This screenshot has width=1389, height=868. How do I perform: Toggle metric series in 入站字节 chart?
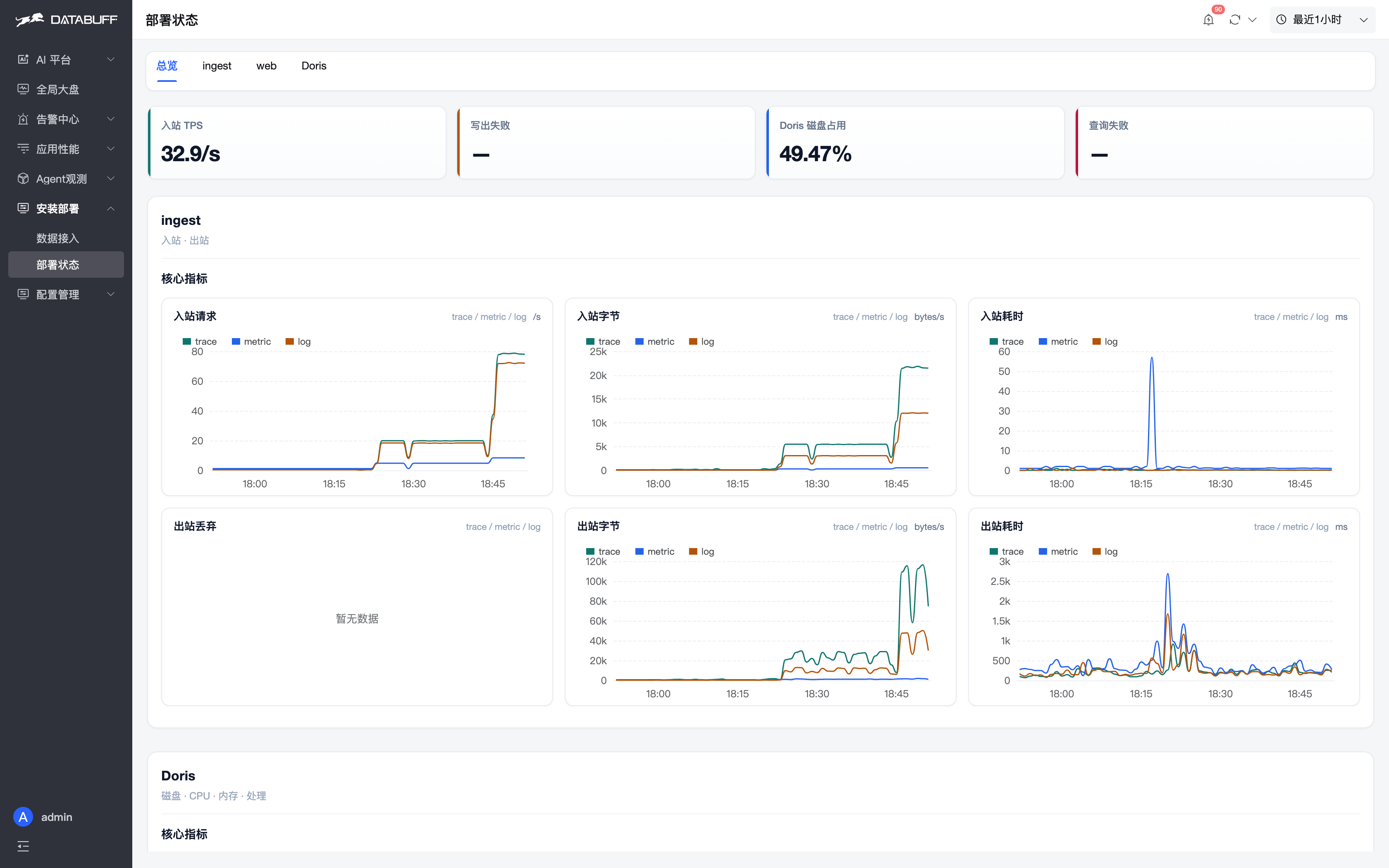tap(655, 341)
